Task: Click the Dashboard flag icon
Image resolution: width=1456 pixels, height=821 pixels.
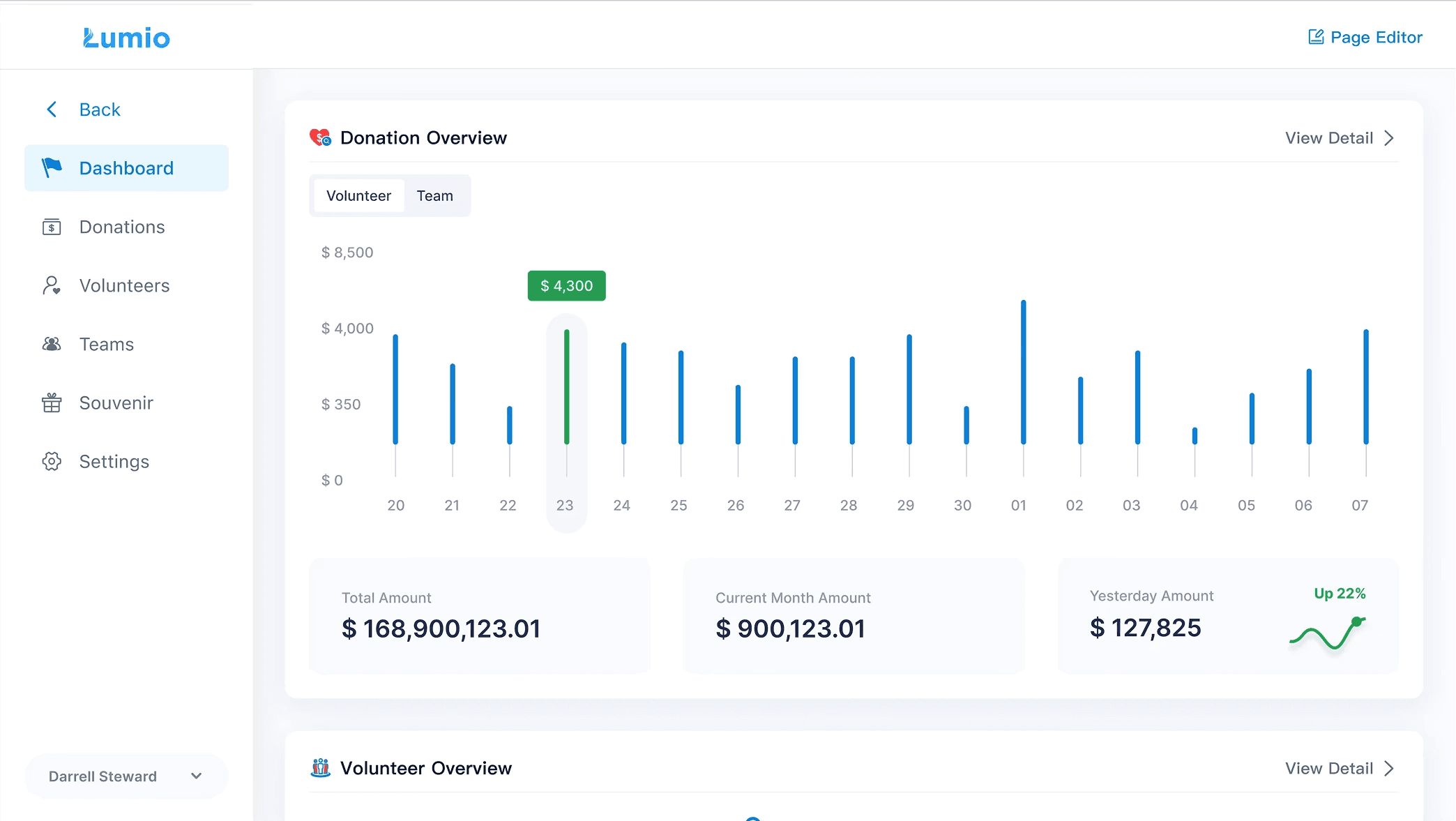Action: pos(52,167)
